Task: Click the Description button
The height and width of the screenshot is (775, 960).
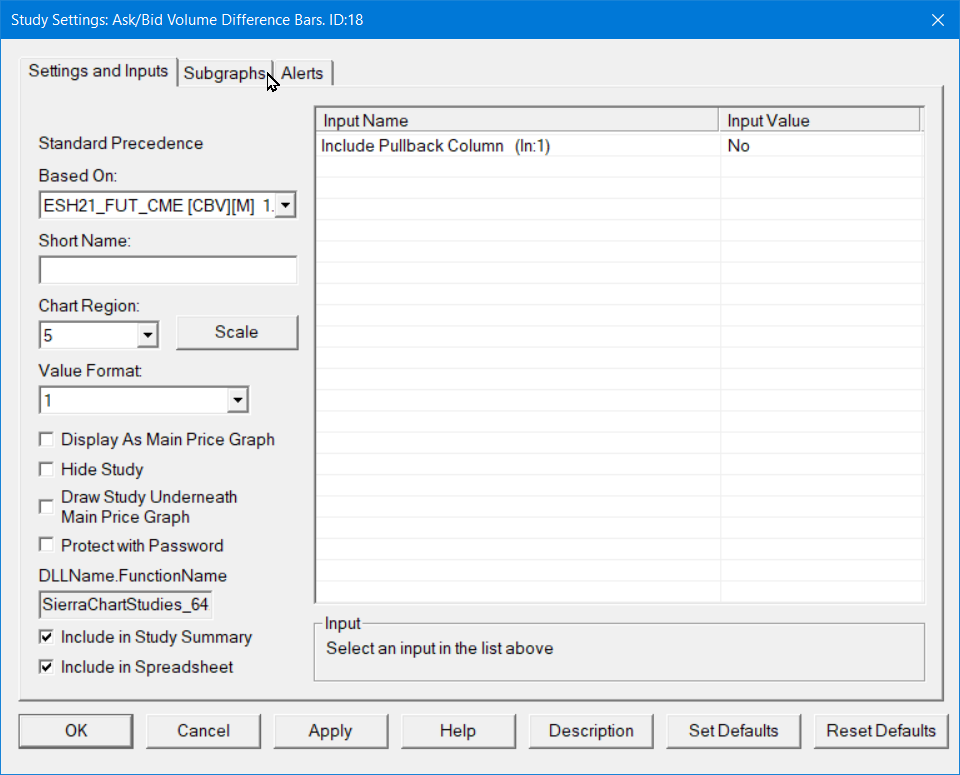Action: [x=591, y=731]
